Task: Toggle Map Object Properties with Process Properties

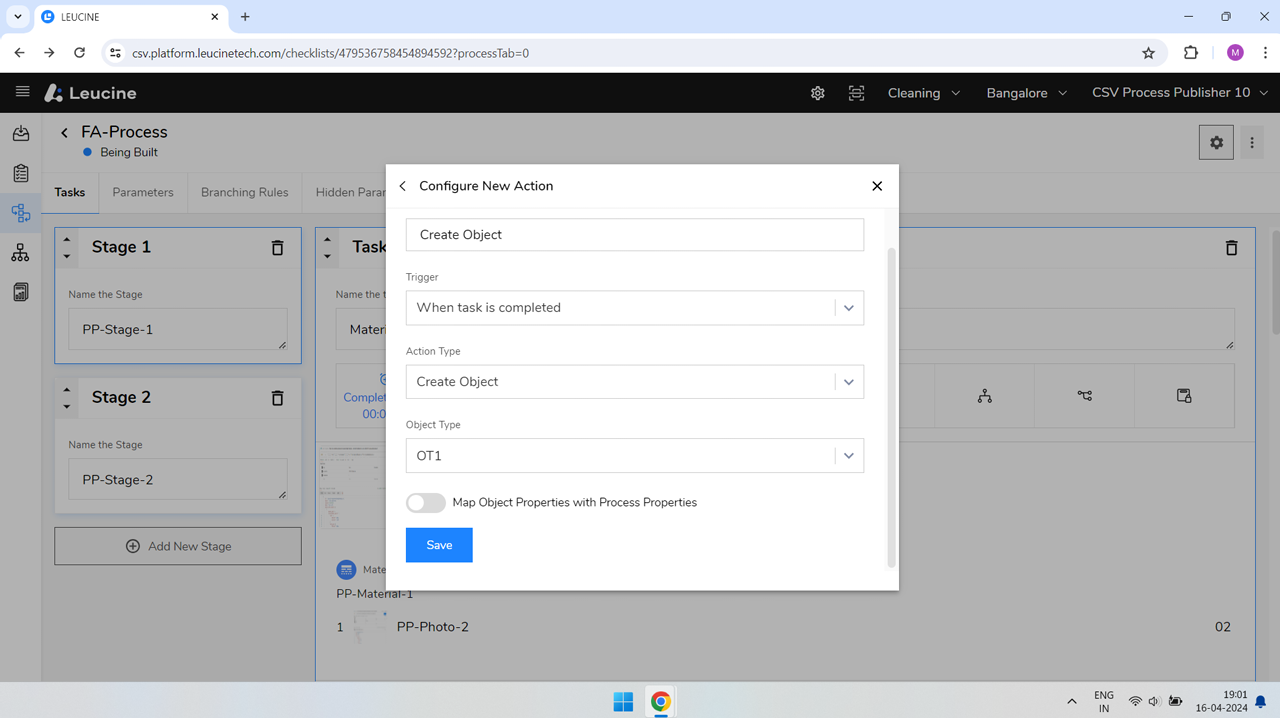Action: (426, 503)
